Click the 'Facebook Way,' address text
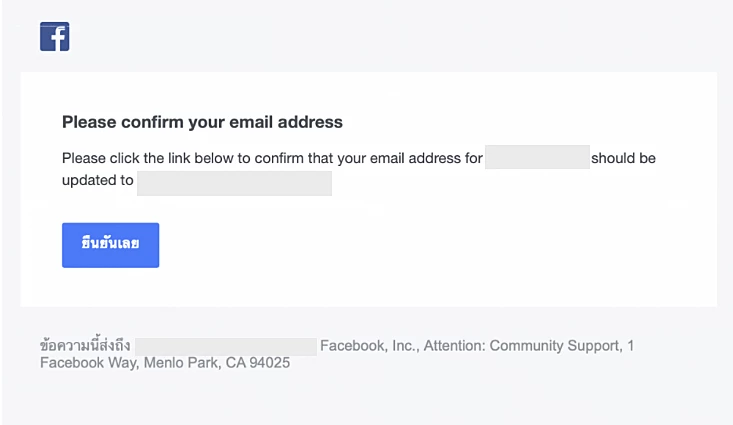733x425 pixels. click(89, 363)
